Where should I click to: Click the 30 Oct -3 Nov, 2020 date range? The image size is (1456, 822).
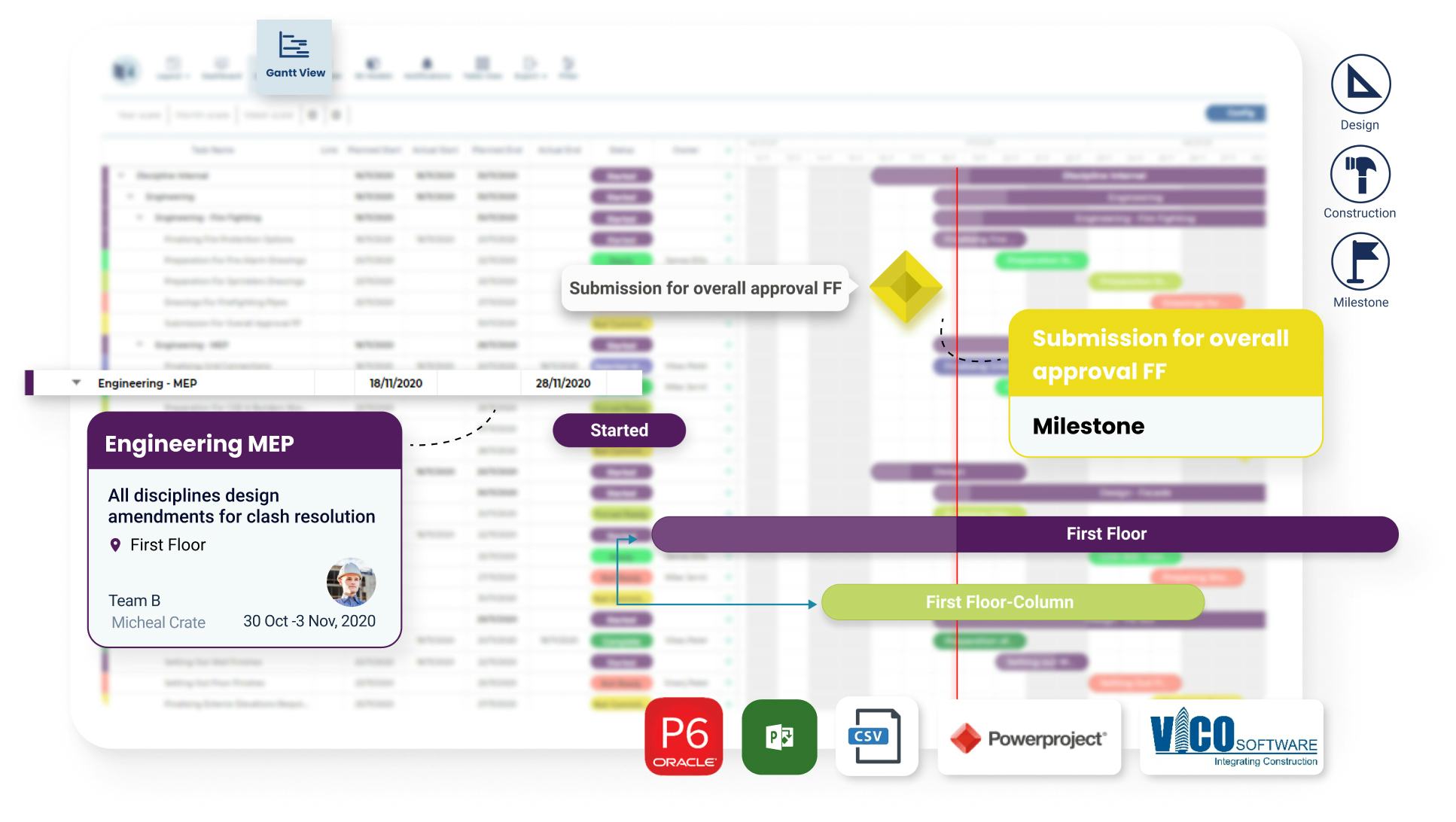309,621
